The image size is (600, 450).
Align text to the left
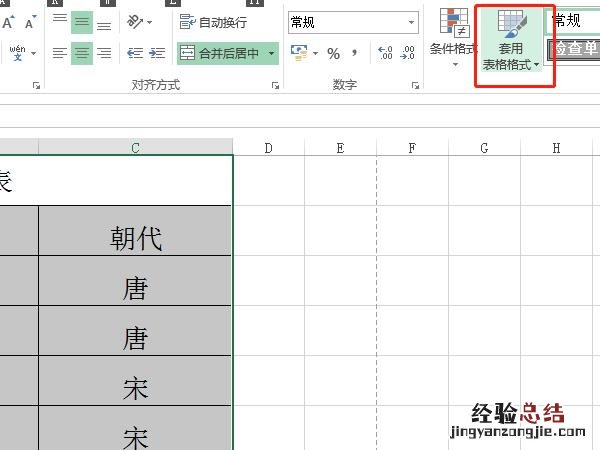coord(60,53)
